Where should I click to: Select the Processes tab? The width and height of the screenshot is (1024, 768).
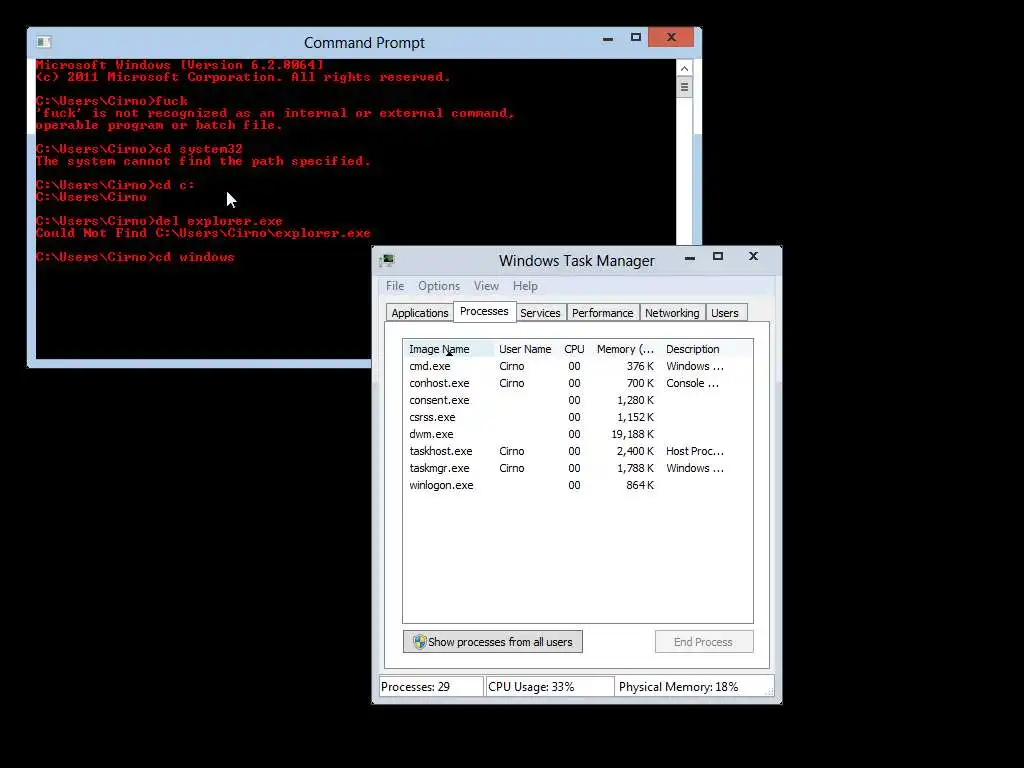pyautogui.click(x=484, y=312)
